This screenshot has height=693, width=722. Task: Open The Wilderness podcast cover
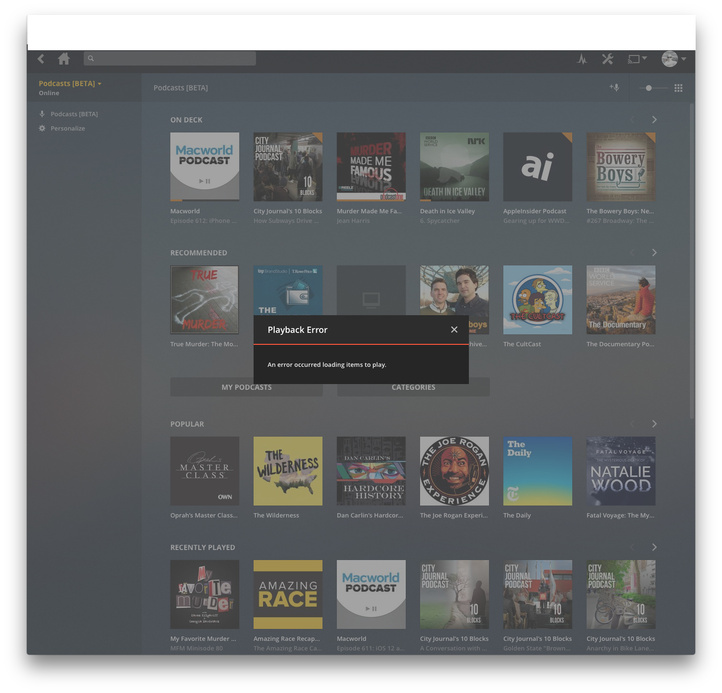[288, 471]
